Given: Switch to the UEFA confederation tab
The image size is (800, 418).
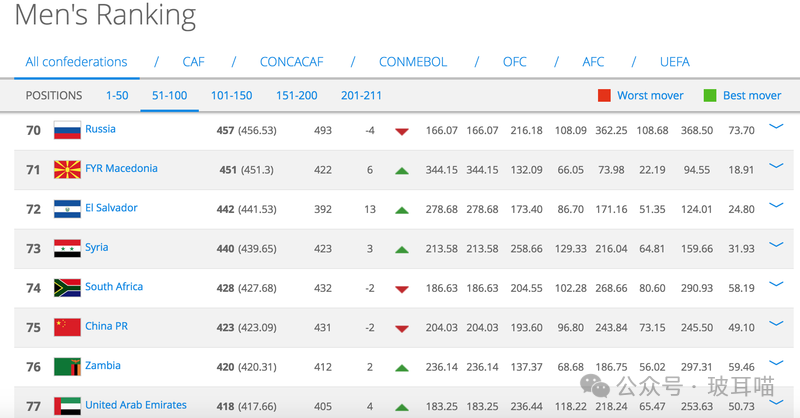Looking at the screenshot, I should click(674, 62).
